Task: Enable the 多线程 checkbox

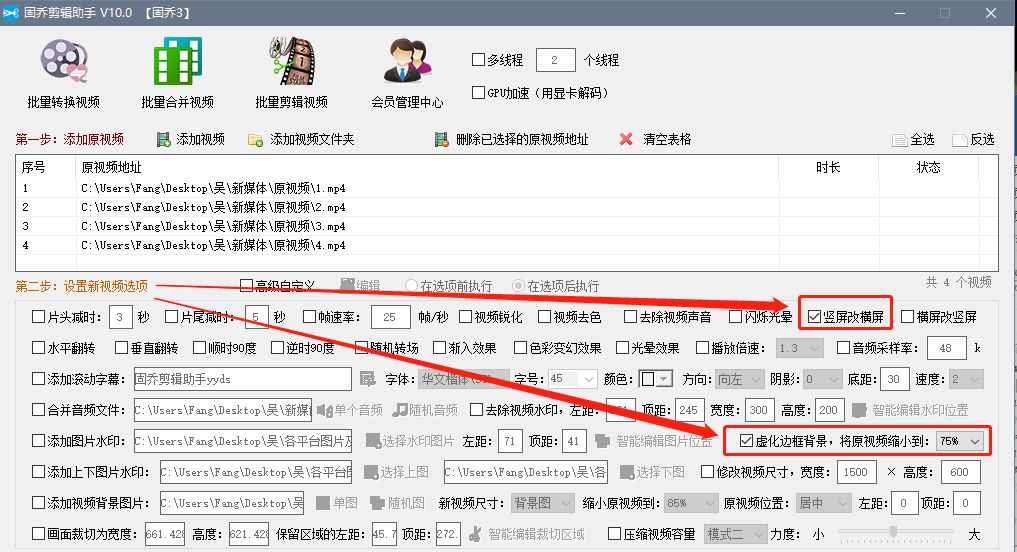Action: click(x=479, y=60)
